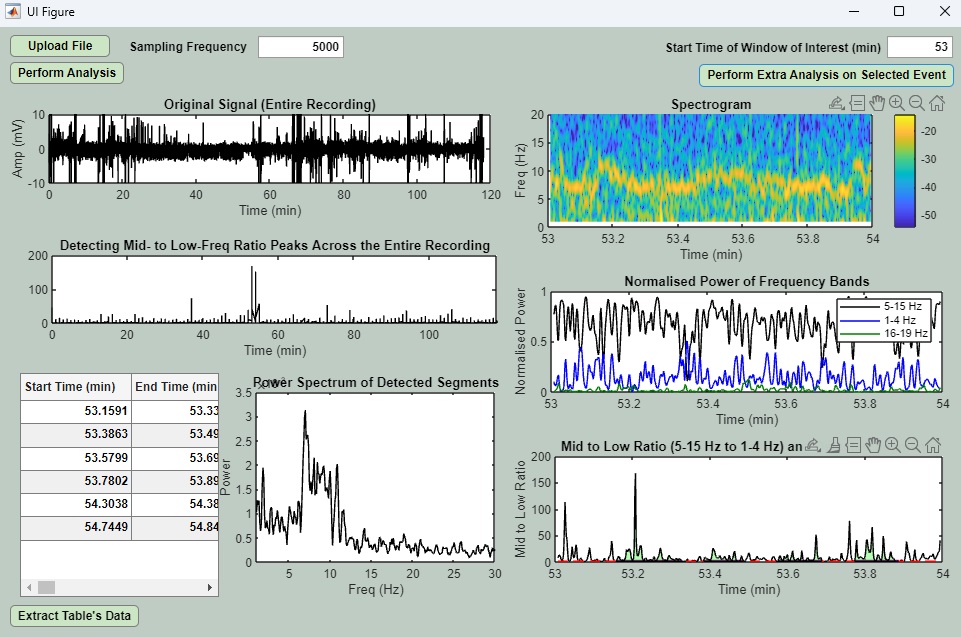This screenshot has height=637, width=961.
Task: Click the Spectrogram colorbar
Action: point(904,170)
